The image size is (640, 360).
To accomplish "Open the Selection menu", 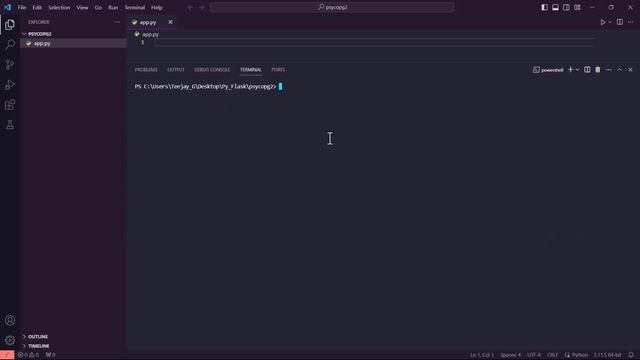I will click(59, 7).
